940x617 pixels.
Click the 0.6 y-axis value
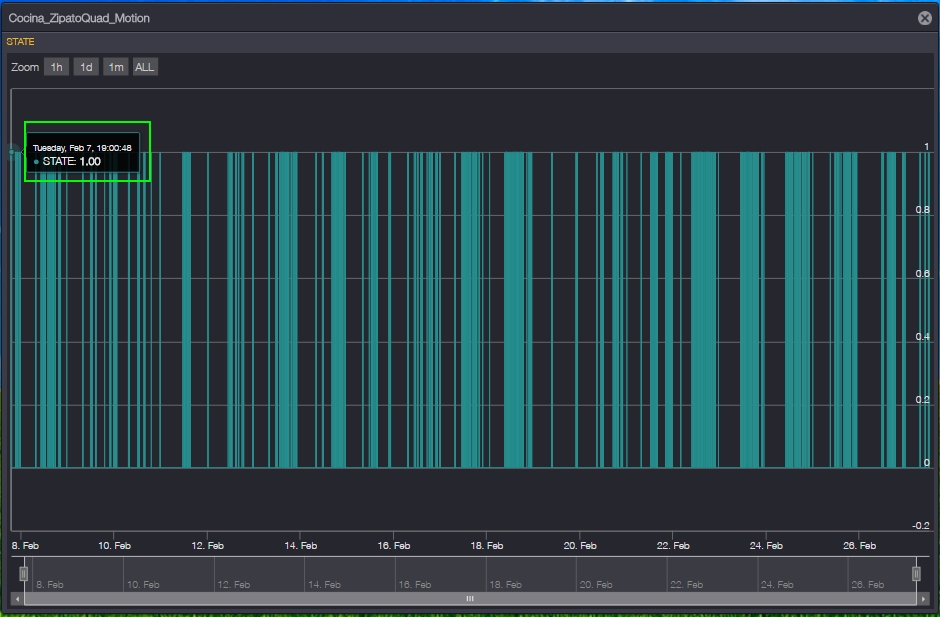(x=923, y=273)
